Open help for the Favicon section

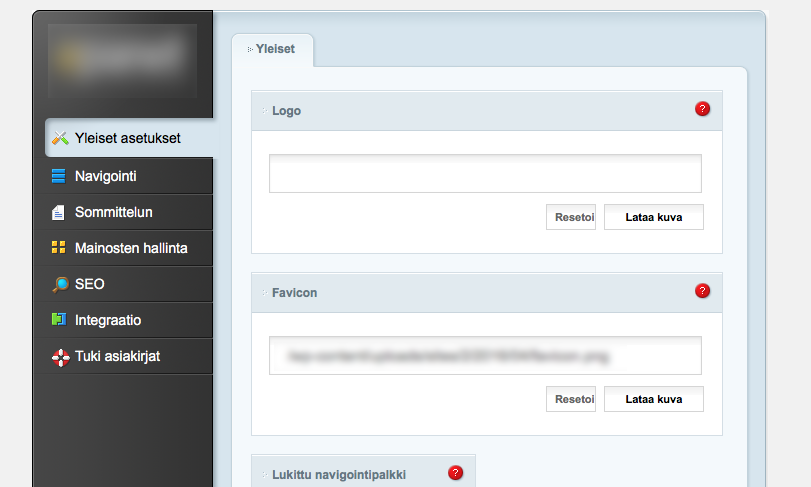coord(702,291)
